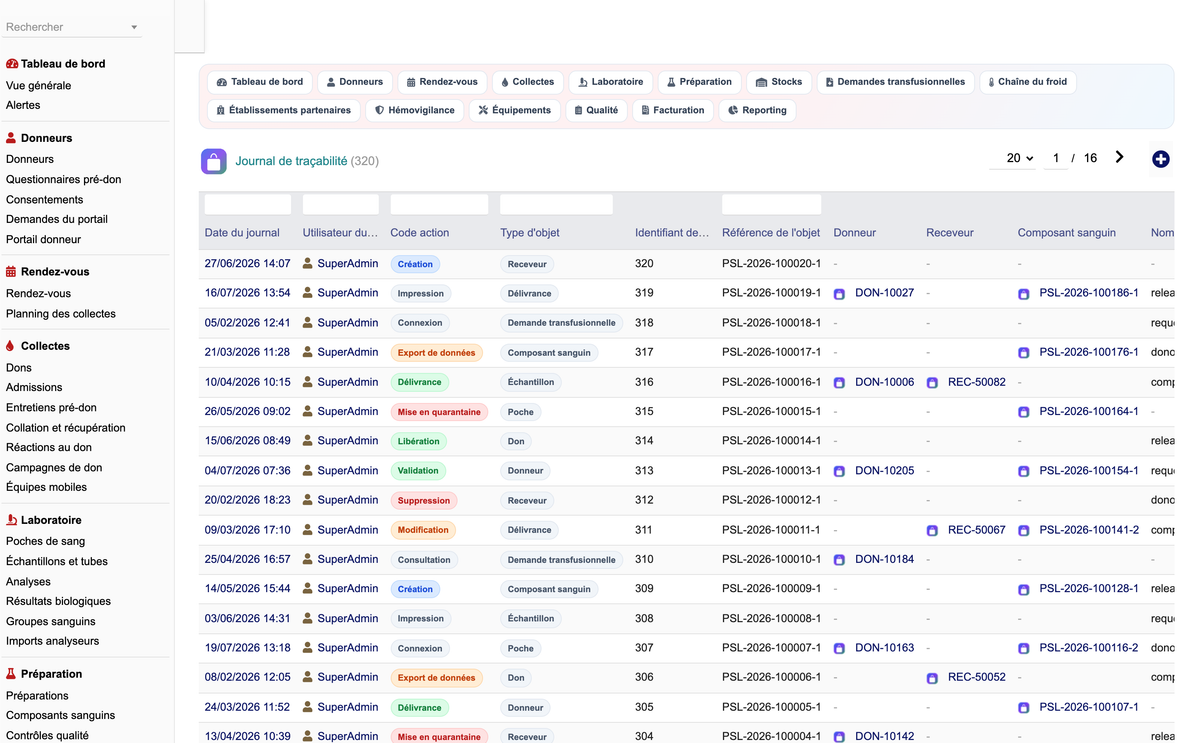Viewport: 1200px width, 743px height.
Task: Open the Tableau de bord top tab
Action: (x=260, y=82)
